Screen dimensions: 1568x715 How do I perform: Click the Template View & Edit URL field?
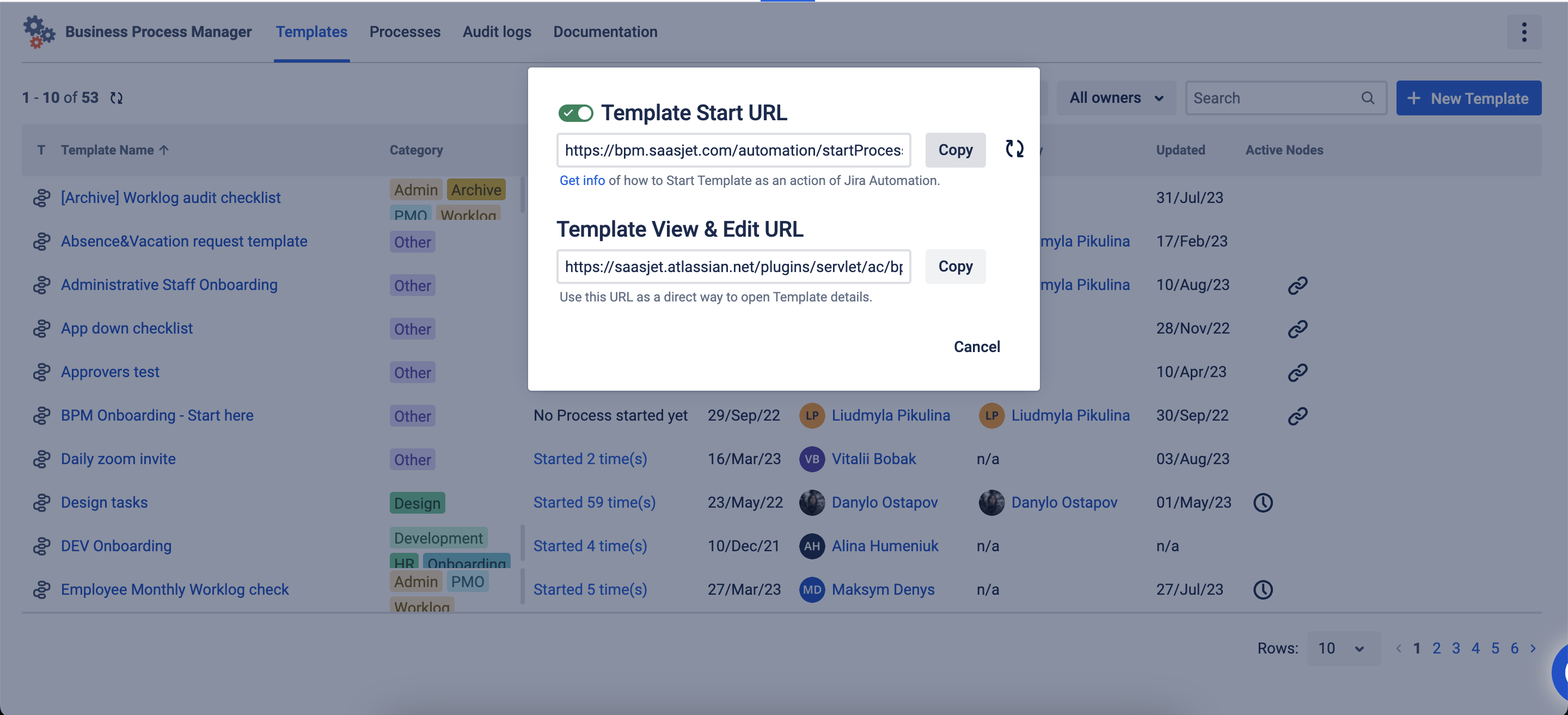pyautogui.click(x=733, y=267)
